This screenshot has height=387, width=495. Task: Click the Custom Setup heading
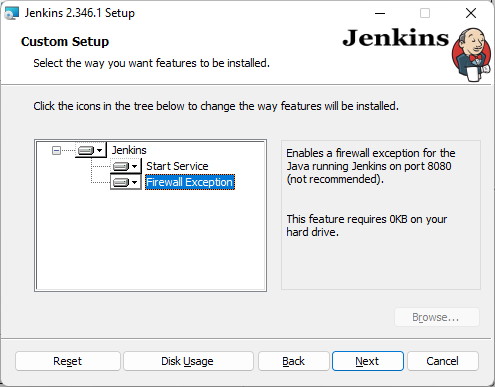pyautogui.click(x=65, y=42)
